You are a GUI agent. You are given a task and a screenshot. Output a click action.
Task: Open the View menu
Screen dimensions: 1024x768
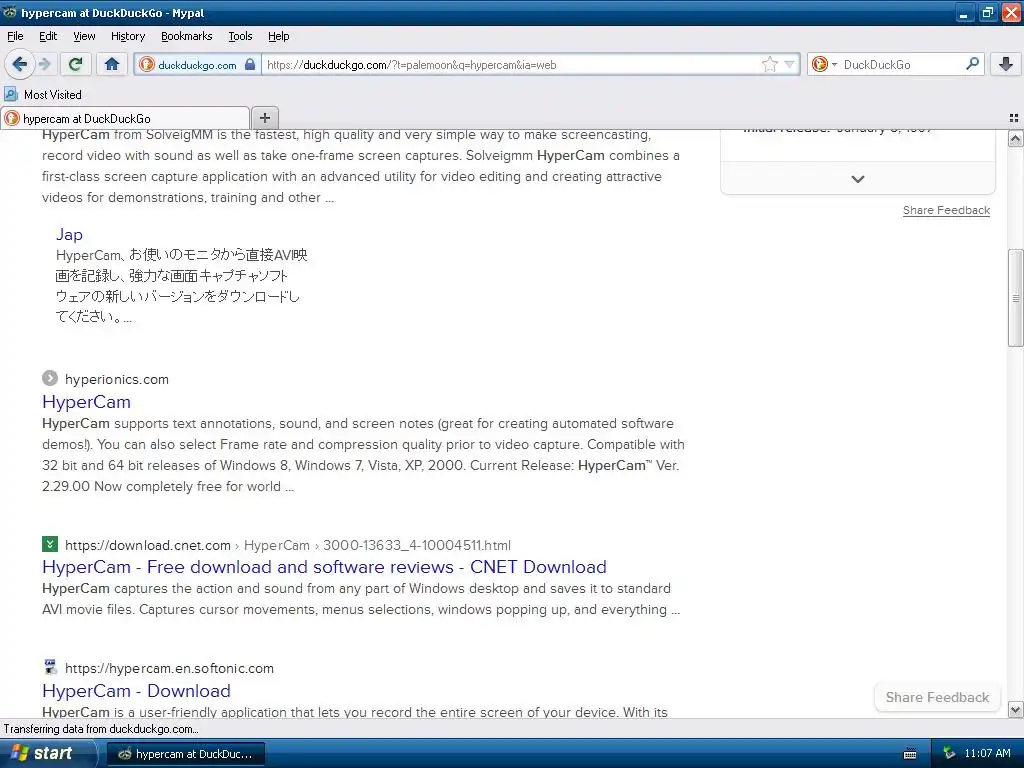(84, 36)
